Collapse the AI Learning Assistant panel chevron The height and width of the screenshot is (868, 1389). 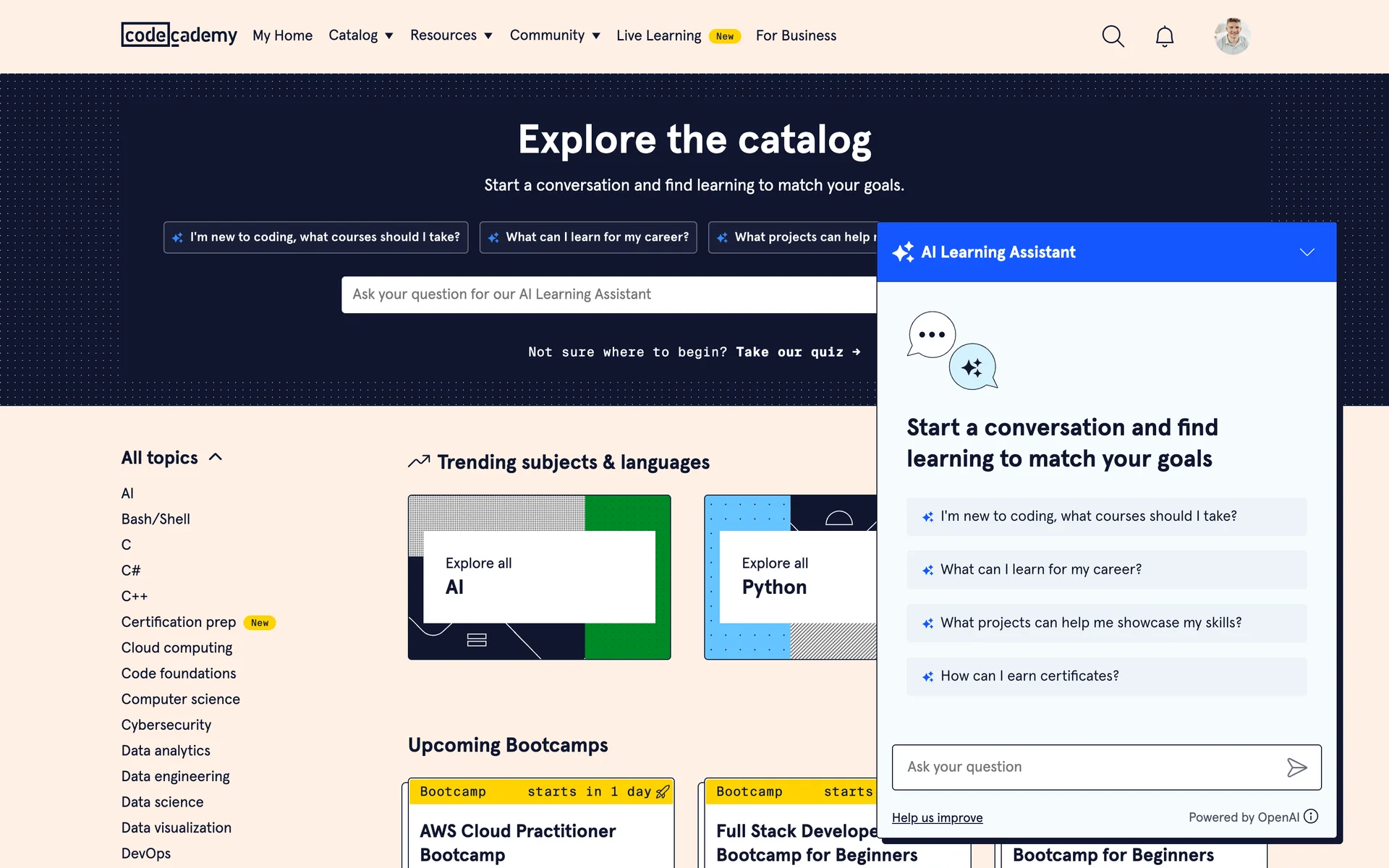1307,252
